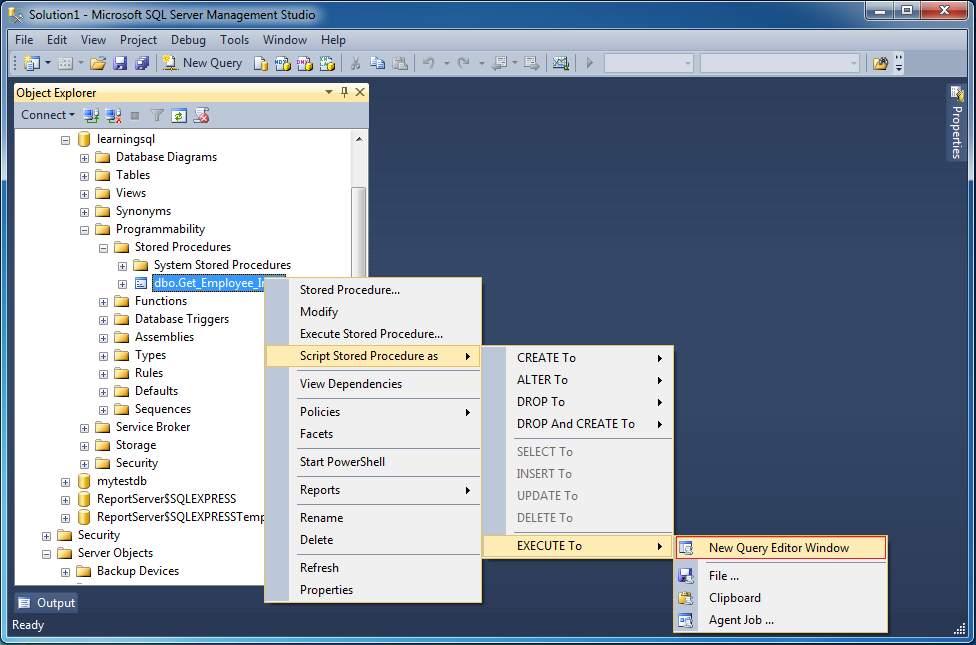
Task: Click the Analysis Services XMLA Query icon
Action: [x=327, y=63]
